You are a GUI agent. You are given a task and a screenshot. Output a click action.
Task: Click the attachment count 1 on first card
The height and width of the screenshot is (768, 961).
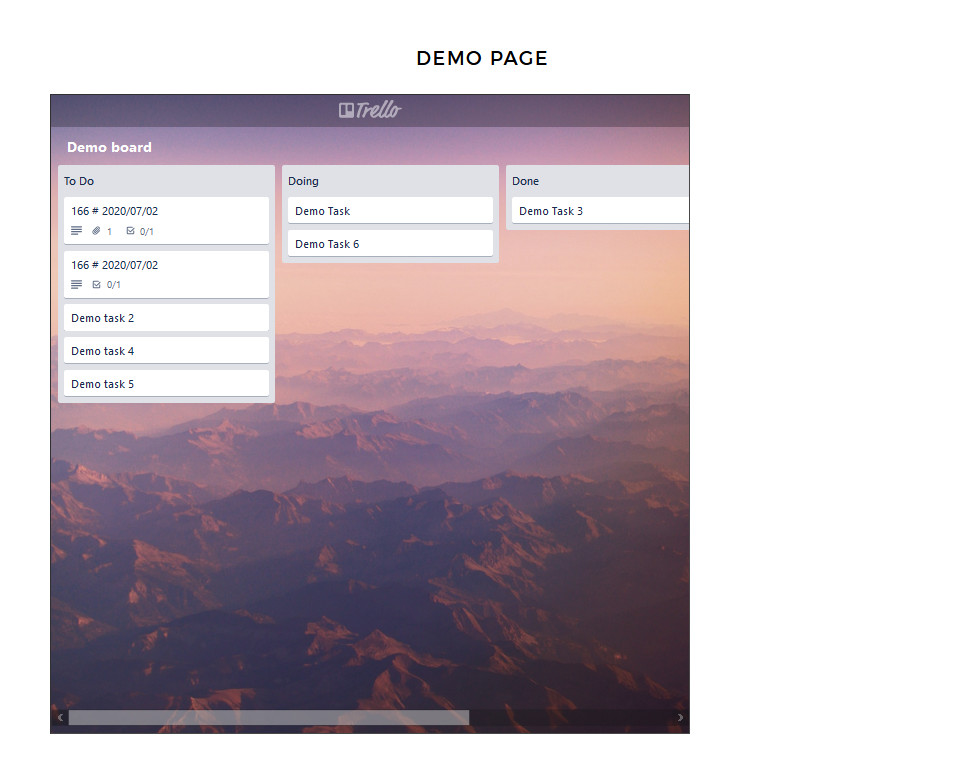(x=109, y=232)
